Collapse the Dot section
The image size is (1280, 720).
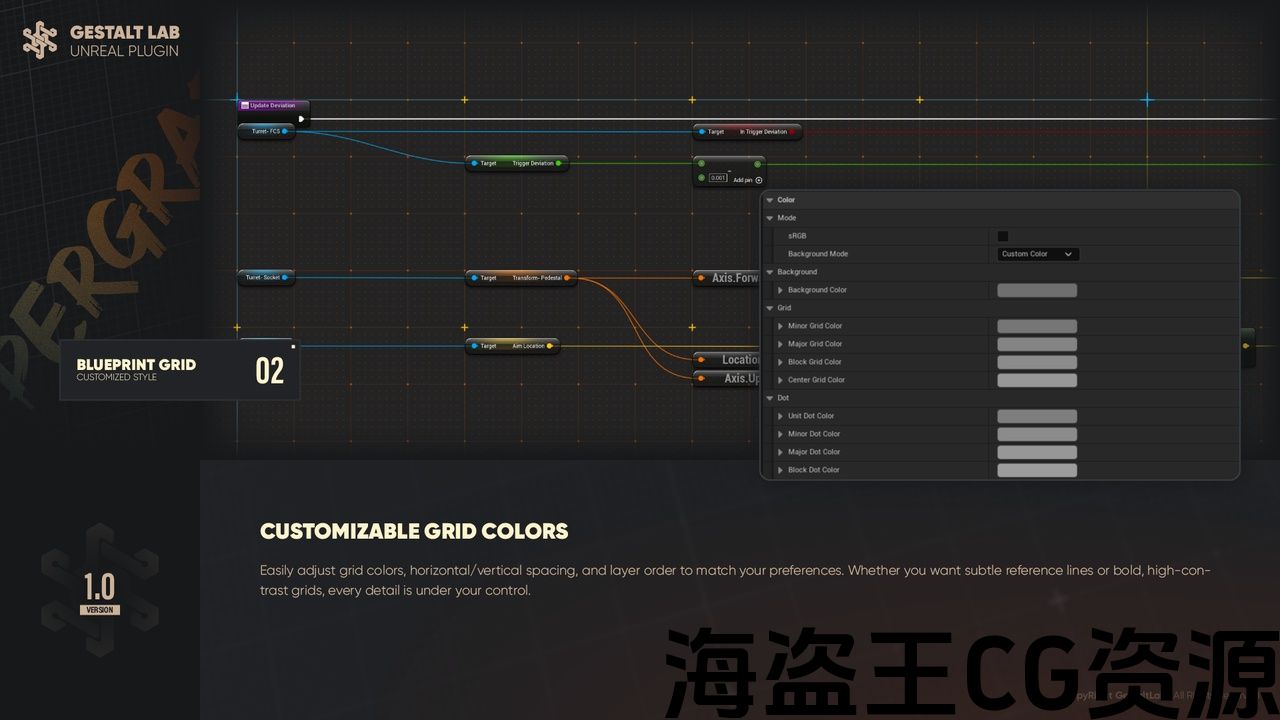pos(770,398)
